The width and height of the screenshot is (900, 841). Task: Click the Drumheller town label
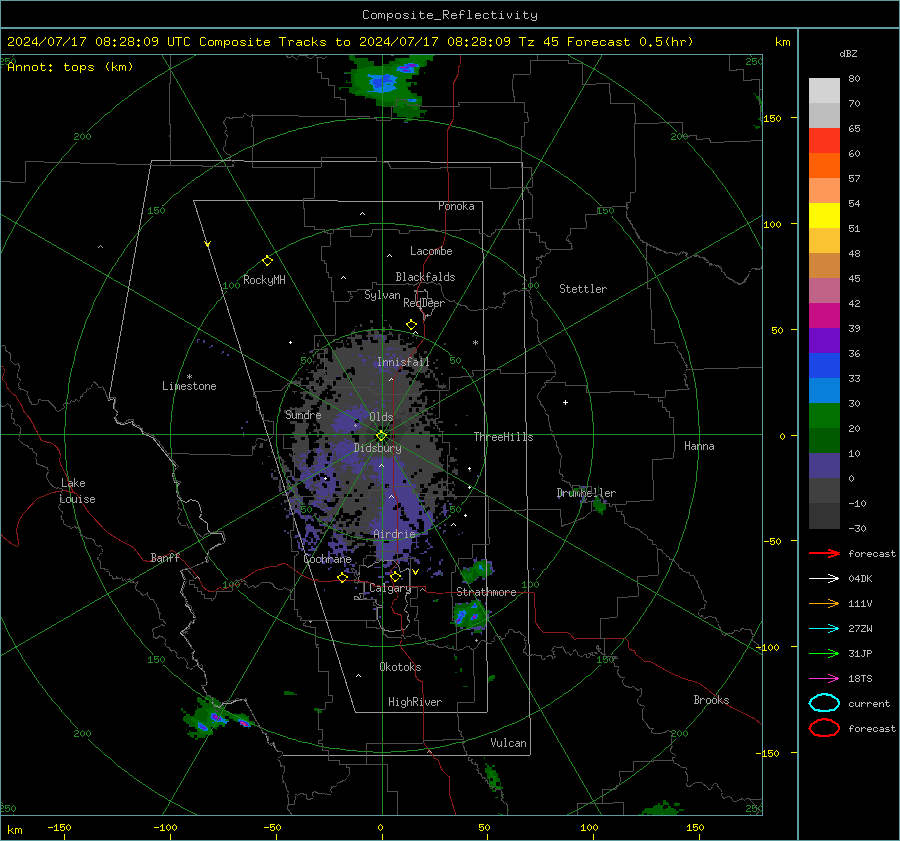(x=586, y=493)
